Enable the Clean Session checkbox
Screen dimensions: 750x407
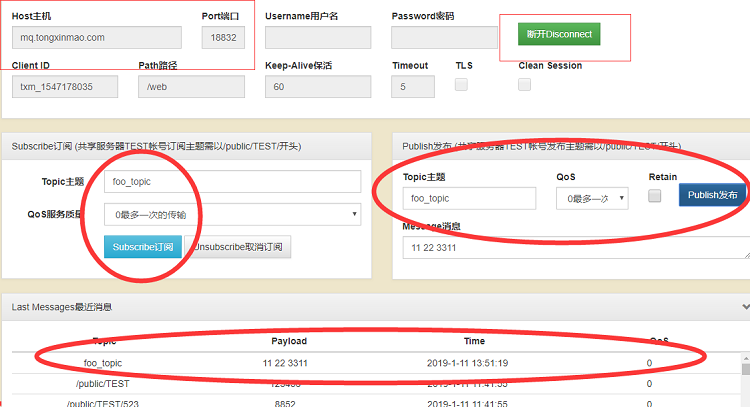(x=524, y=85)
